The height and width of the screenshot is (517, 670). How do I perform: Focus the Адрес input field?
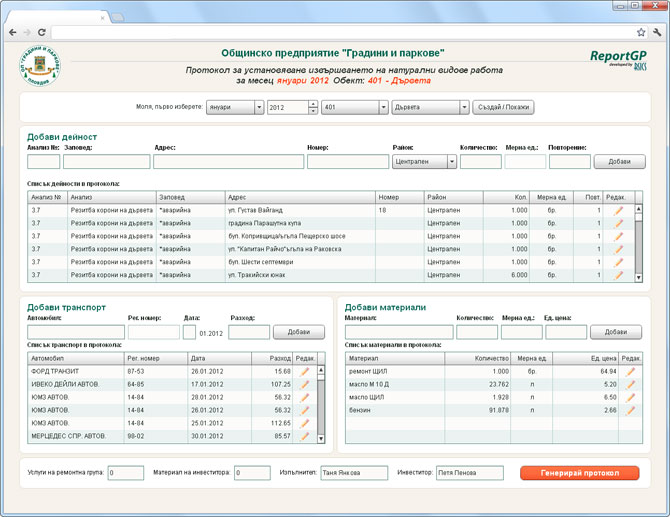[229, 162]
